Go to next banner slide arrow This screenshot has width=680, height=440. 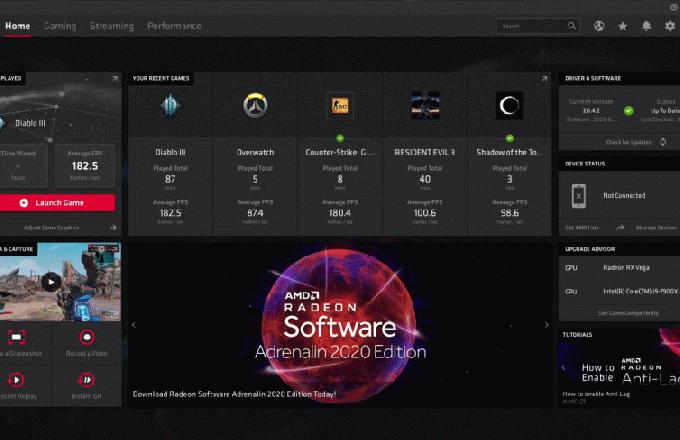click(x=546, y=325)
